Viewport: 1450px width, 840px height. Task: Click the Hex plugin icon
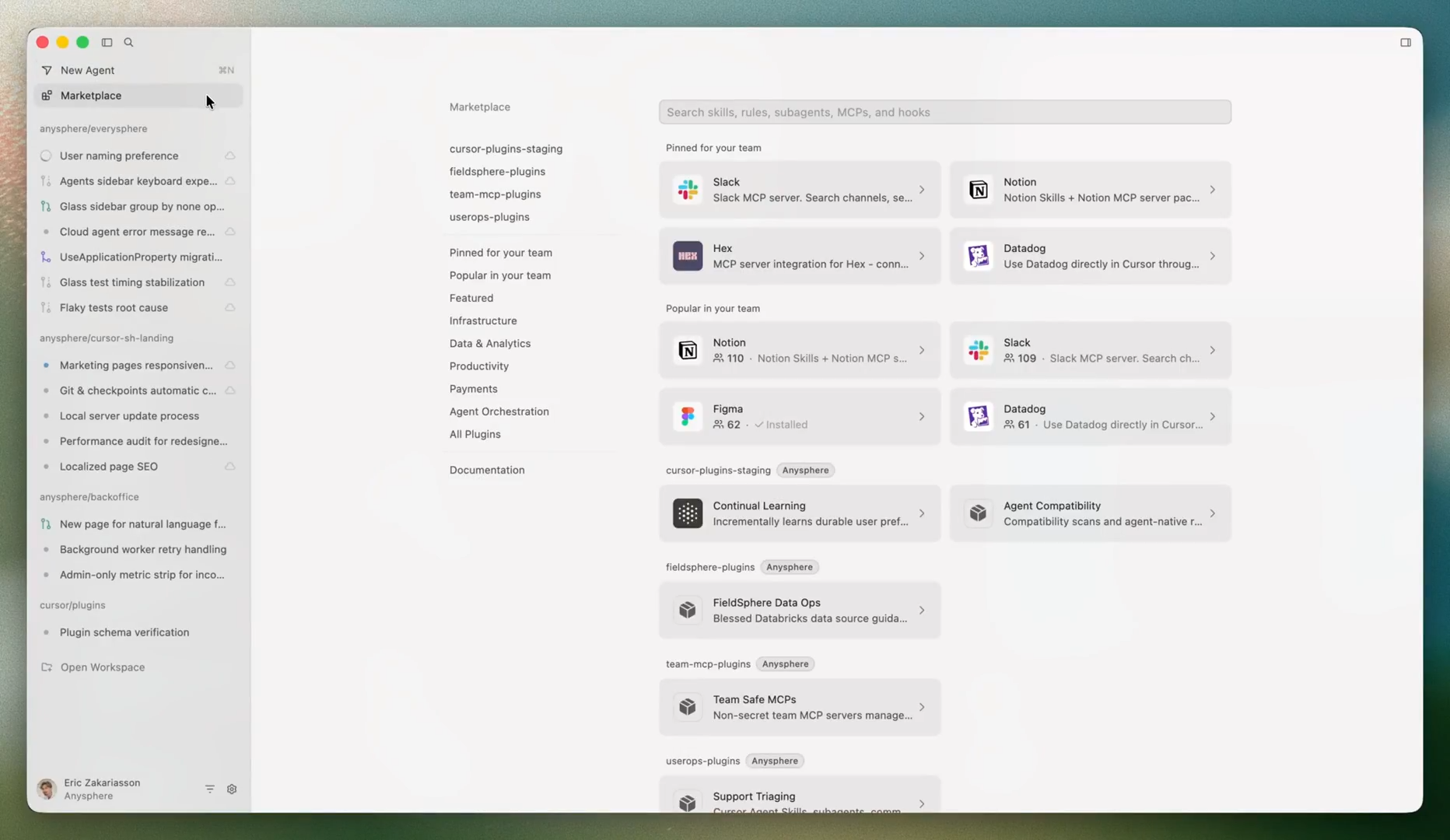pyautogui.click(x=688, y=256)
